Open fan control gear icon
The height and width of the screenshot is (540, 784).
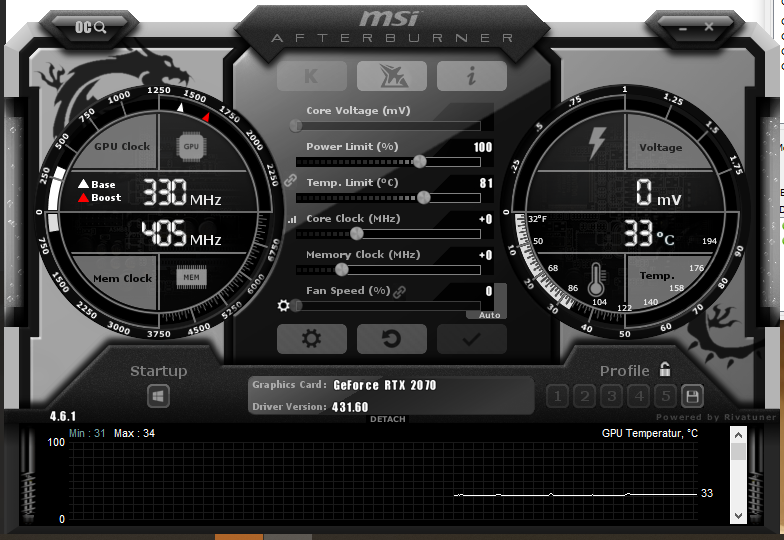[284, 306]
